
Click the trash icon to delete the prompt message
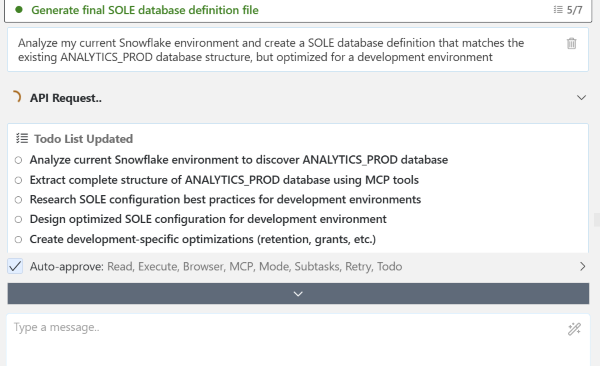[571, 43]
